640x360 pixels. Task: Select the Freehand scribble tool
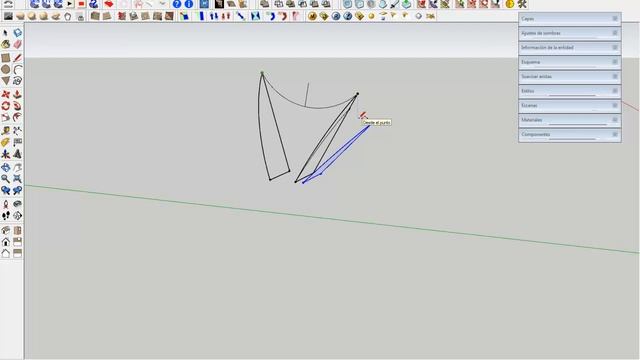[17, 81]
